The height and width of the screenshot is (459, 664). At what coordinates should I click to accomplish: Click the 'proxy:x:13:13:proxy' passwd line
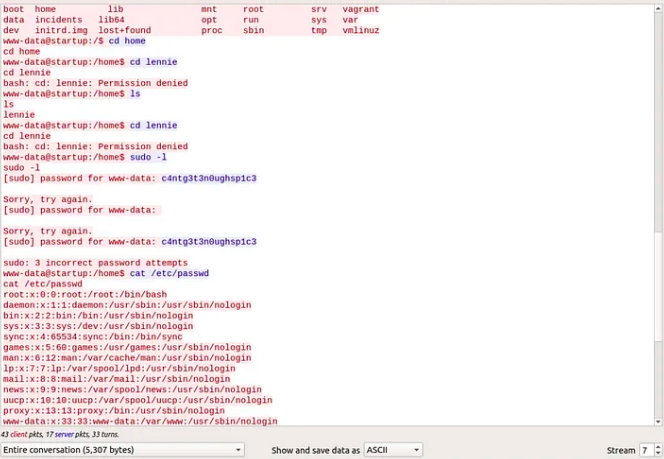(x=114, y=411)
